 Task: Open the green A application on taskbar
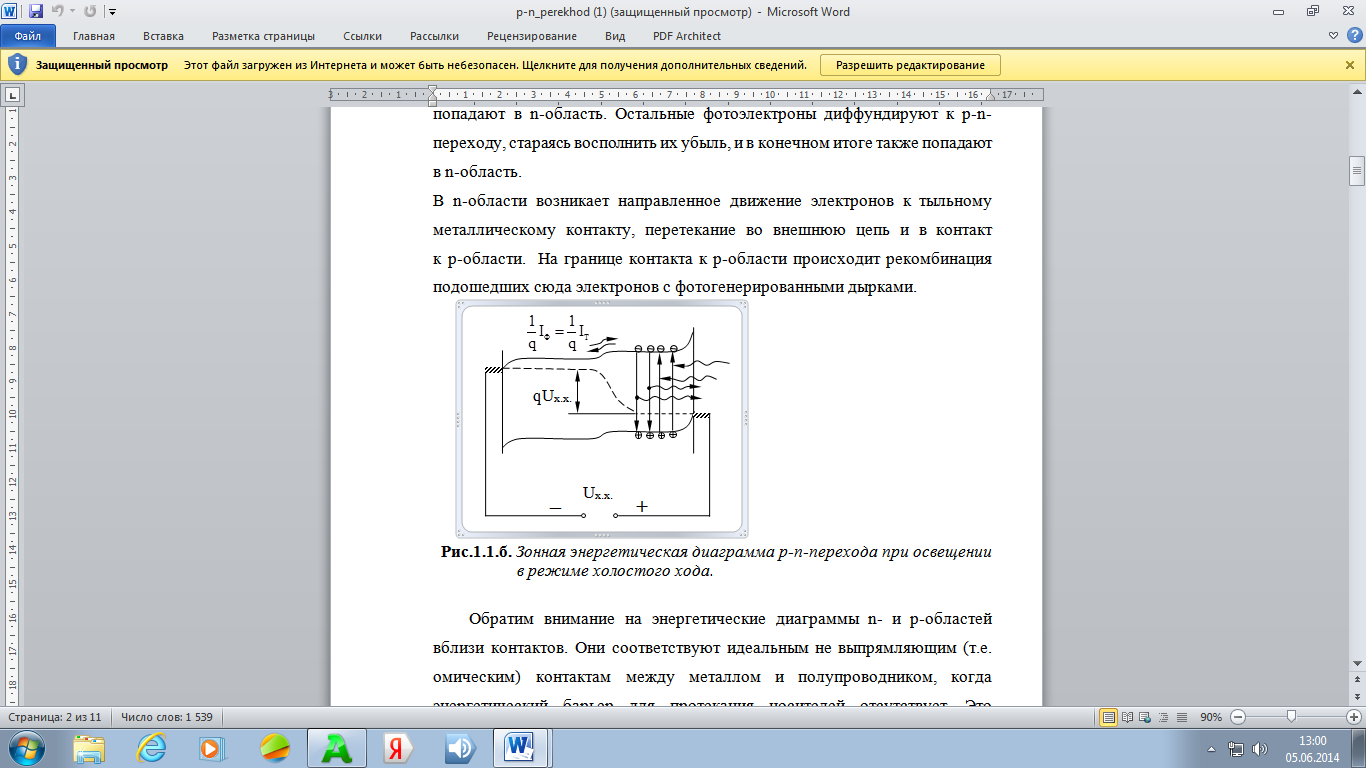335,748
